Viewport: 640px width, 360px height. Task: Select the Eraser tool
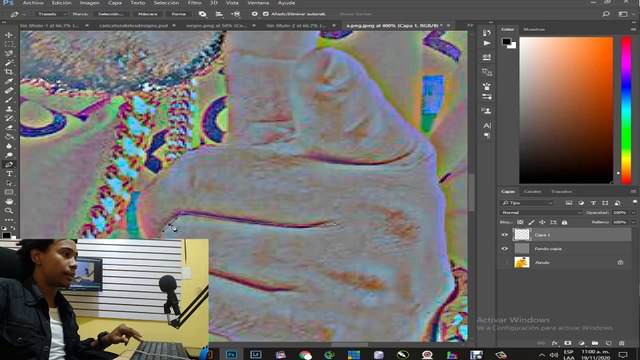point(9,128)
